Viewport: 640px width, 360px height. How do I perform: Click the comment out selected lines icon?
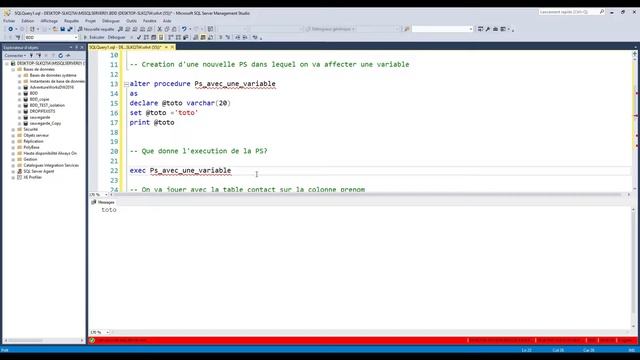point(220,37)
